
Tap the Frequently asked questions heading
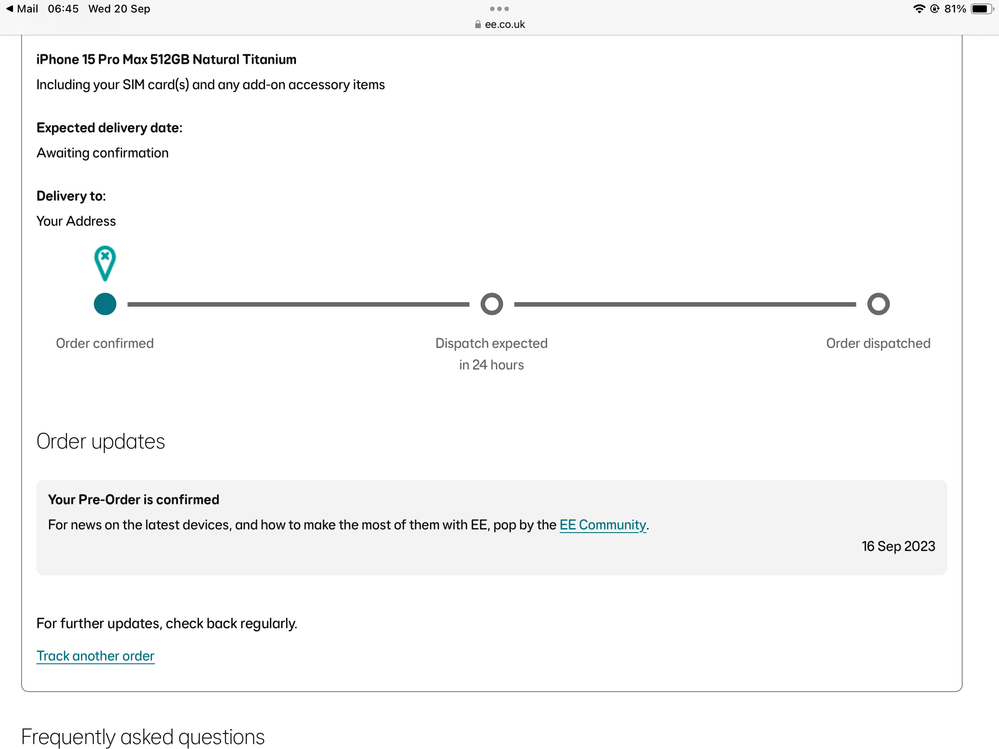tap(143, 737)
